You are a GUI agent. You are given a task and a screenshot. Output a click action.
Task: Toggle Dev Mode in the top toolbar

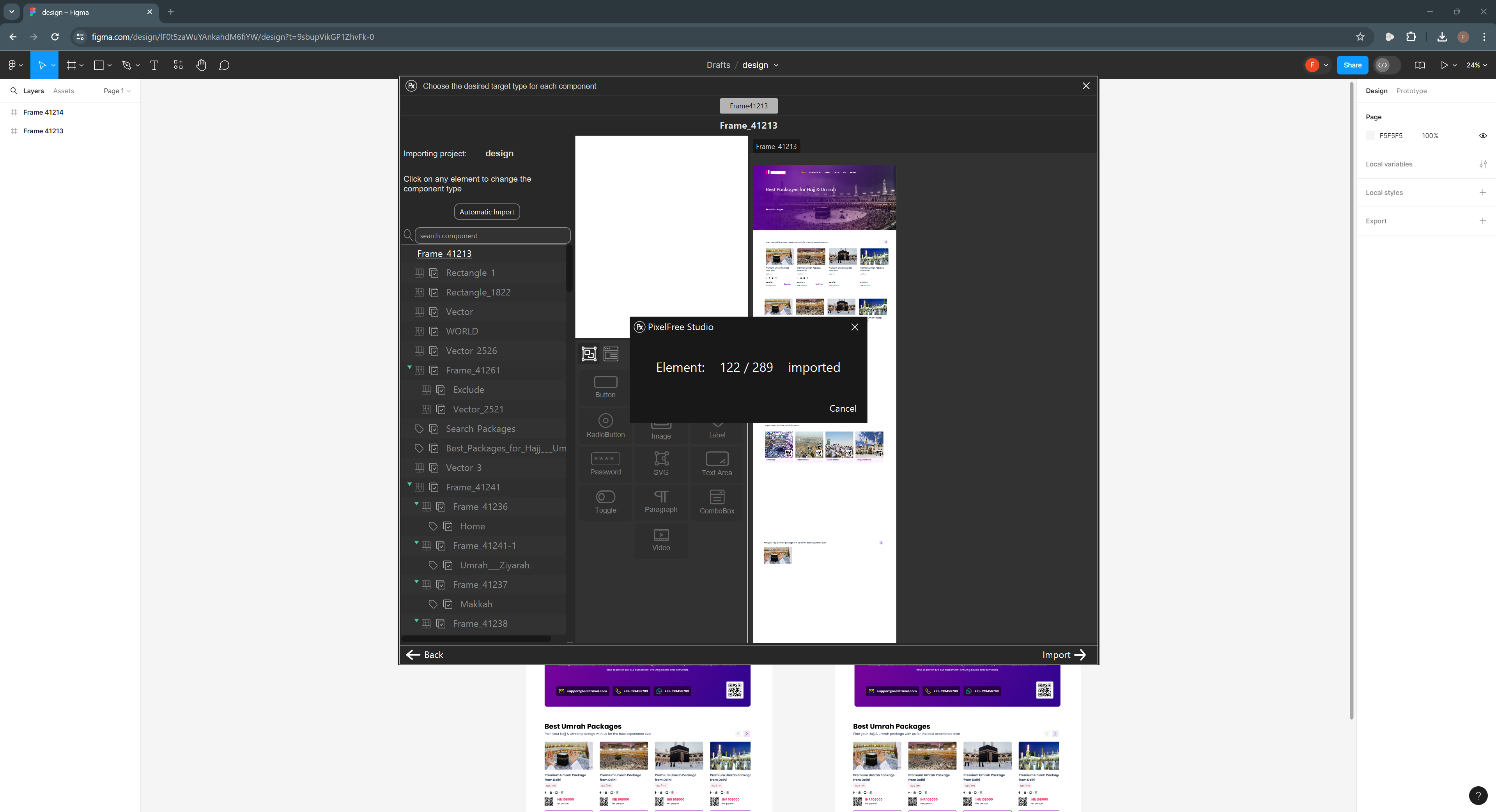click(1383, 65)
